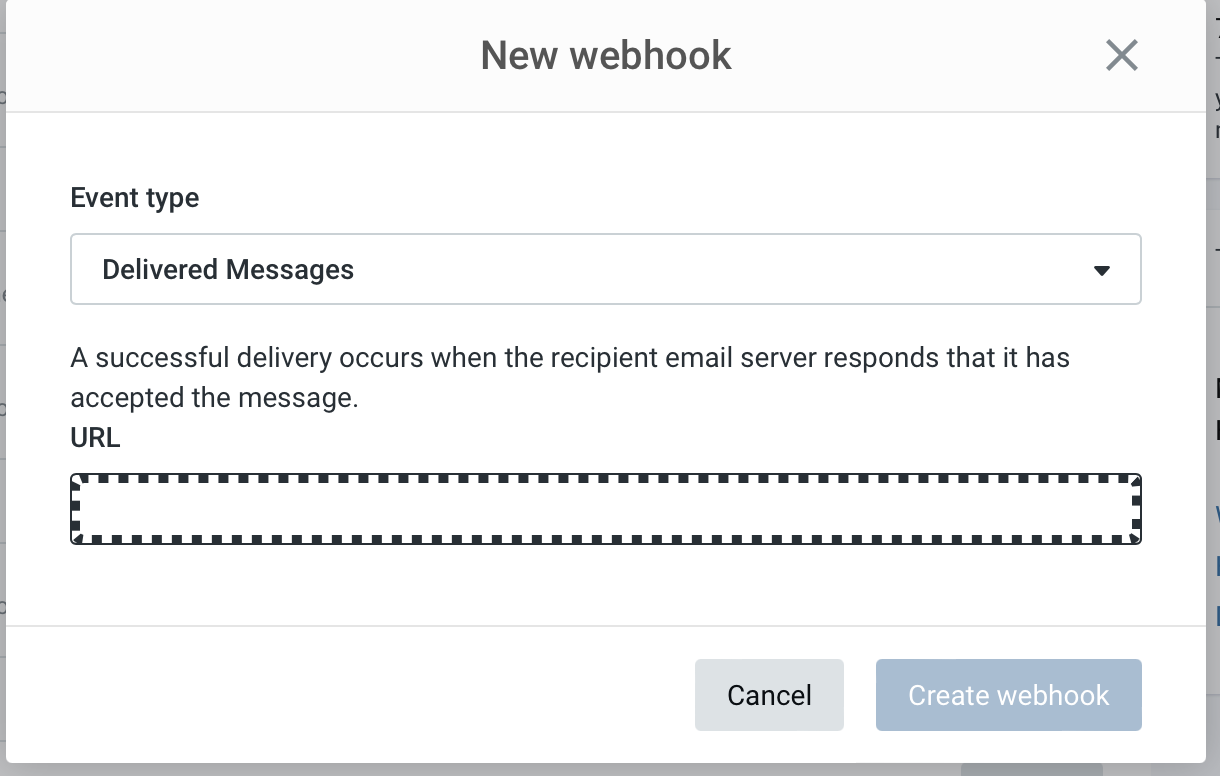Focus the URL input field
1220x776 pixels.
click(x=605, y=509)
